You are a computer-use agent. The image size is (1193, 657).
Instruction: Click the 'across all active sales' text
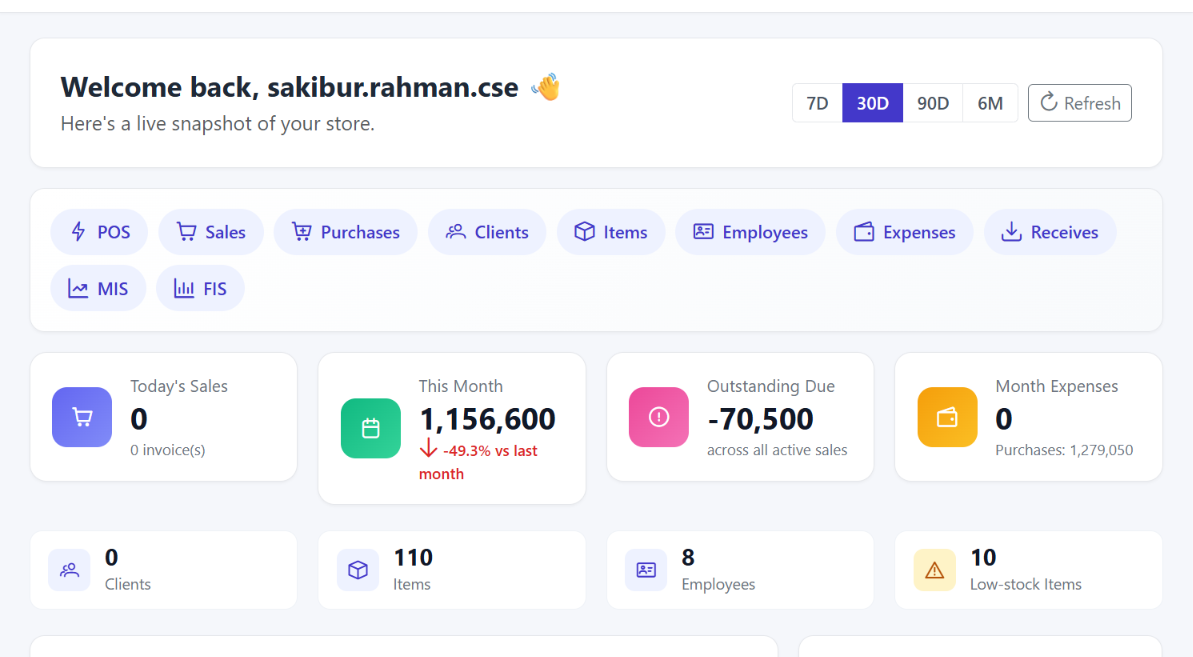[x=777, y=450]
